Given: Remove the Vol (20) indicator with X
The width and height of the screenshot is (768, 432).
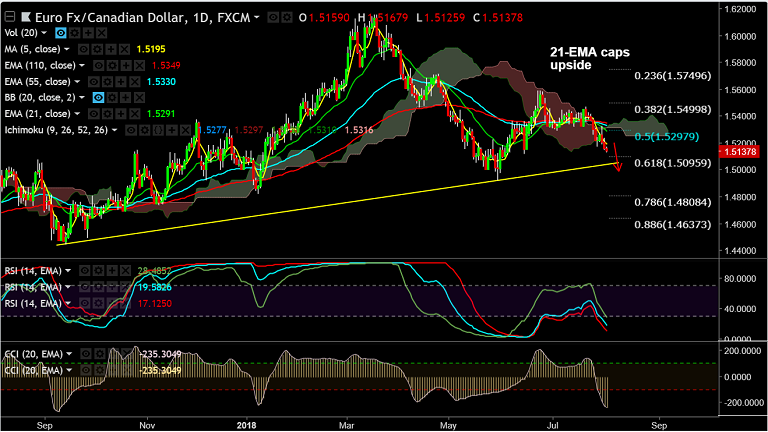Looking at the screenshot, I should click(x=101, y=33).
